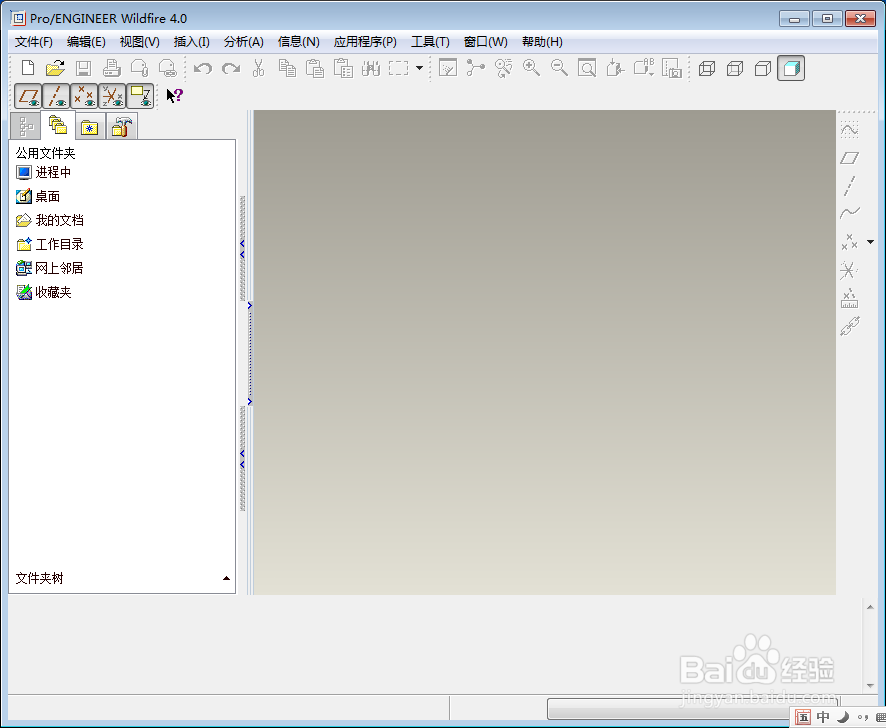The height and width of the screenshot is (728, 886).
Task: Click the Print icon
Action: point(112,68)
